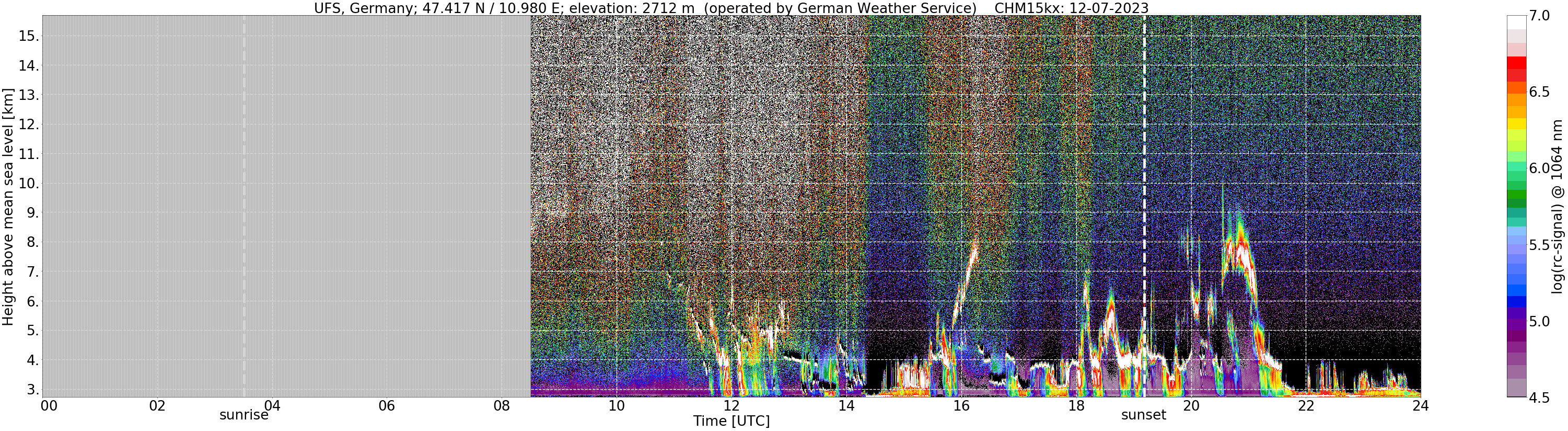This screenshot has height=431, width=1568.
Task: Click the 'Height above mean sea level [km]' label
Action: (8, 207)
